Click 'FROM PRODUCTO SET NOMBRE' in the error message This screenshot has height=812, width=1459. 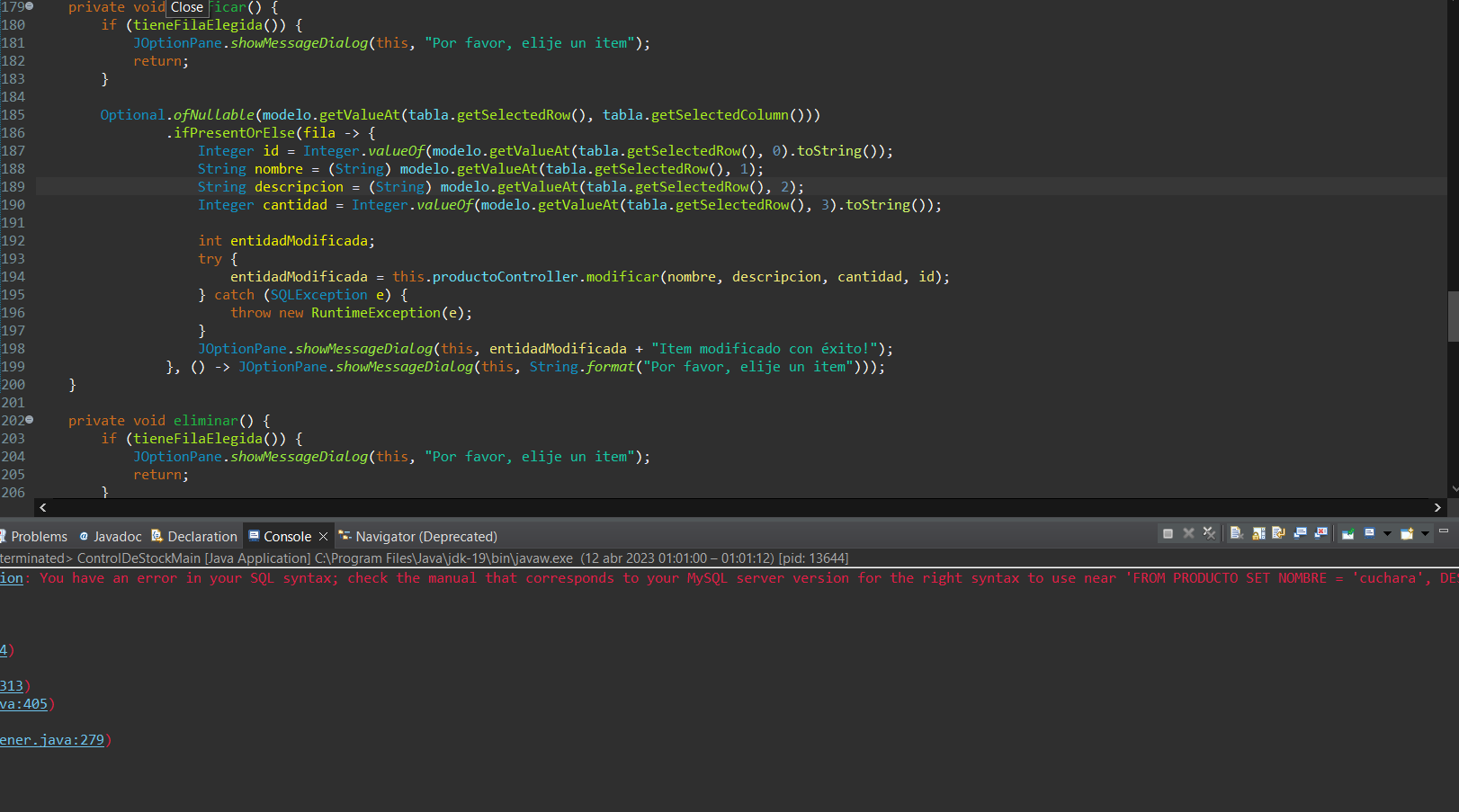1230,578
